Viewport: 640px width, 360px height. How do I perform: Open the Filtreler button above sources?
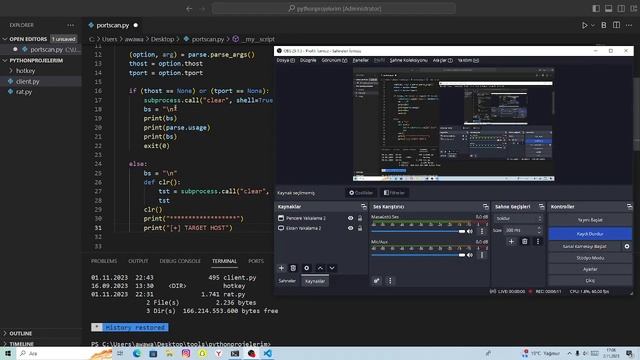point(394,193)
